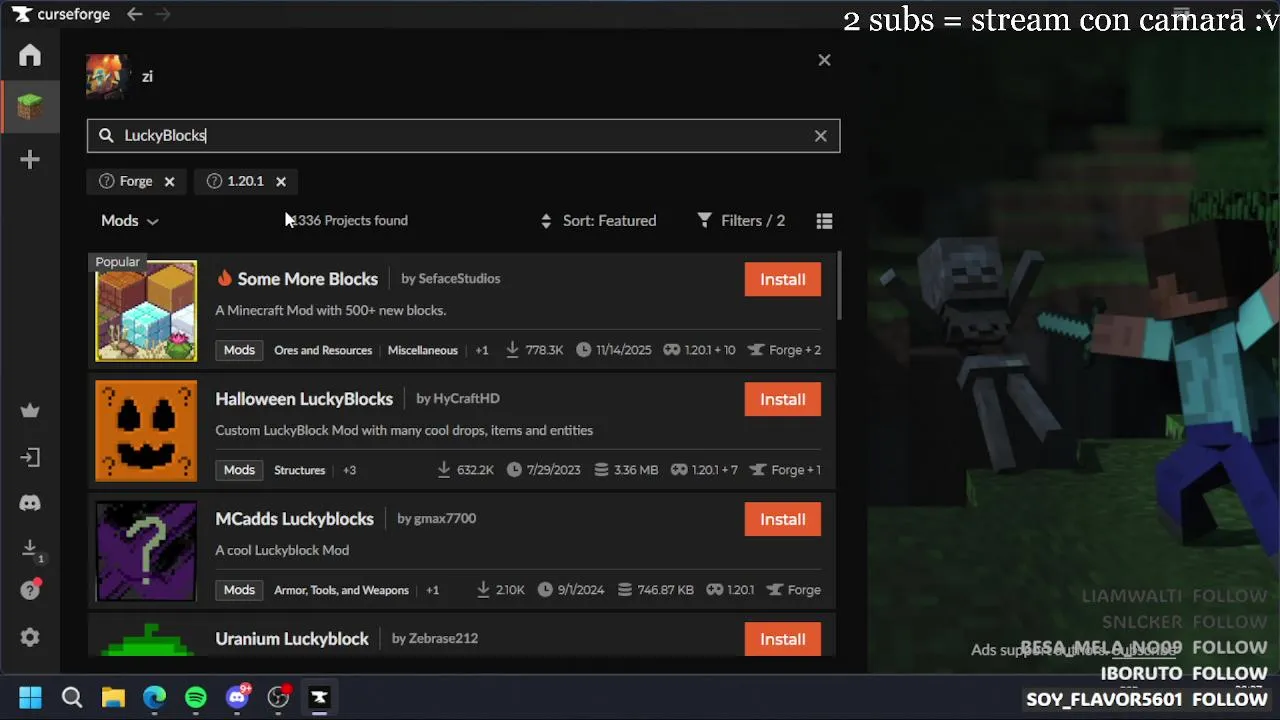Focus the LuckyBlocks search field
This screenshot has height=720, width=1280.
coord(463,136)
